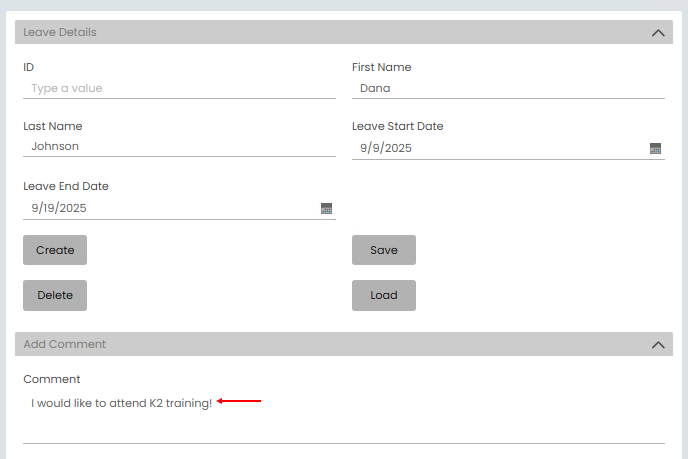
Task: Click the First Name label
Action: coord(381,67)
